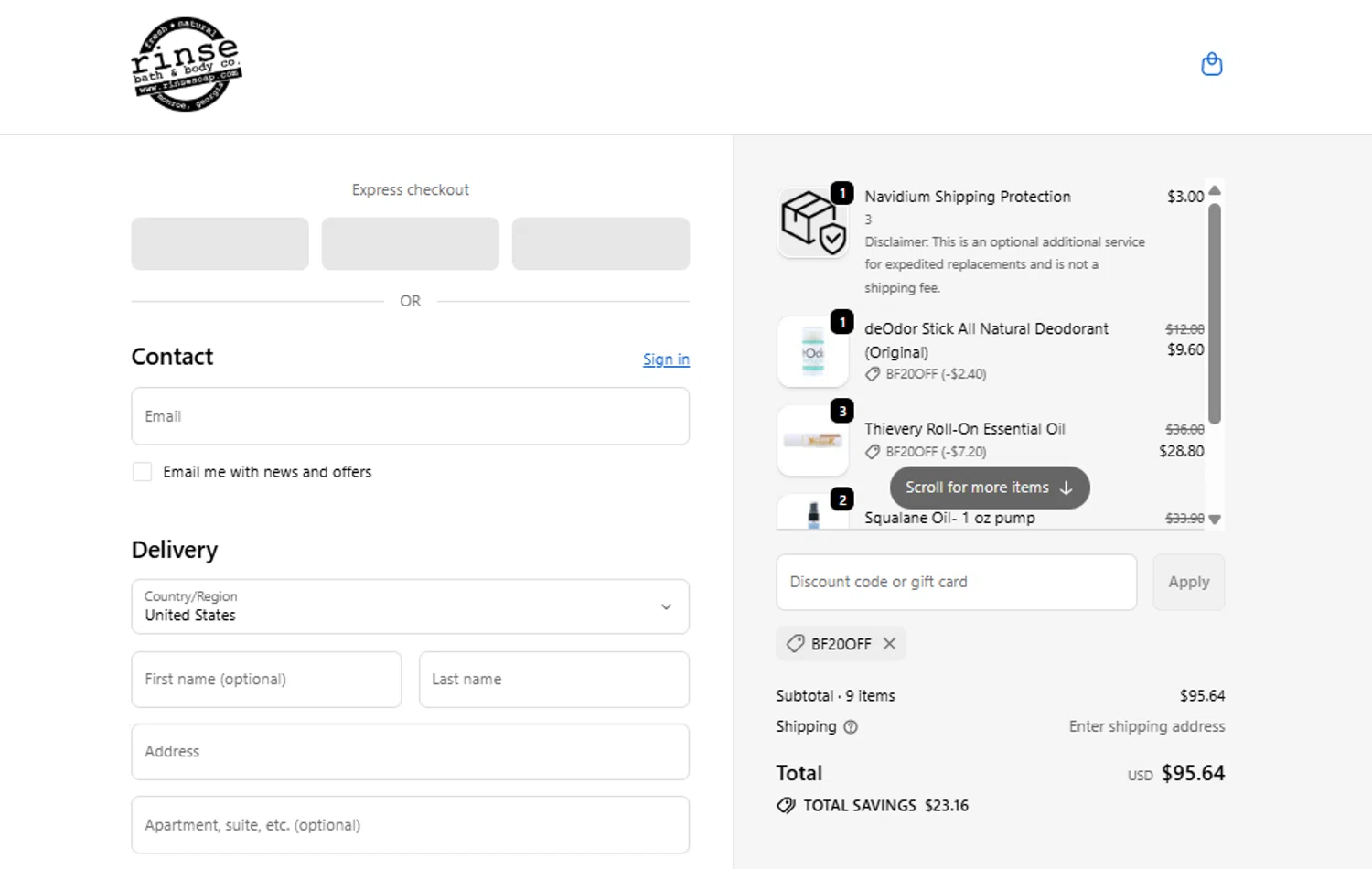The height and width of the screenshot is (869, 1372).
Task: Click the Apply discount button
Action: (x=1189, y=582)
